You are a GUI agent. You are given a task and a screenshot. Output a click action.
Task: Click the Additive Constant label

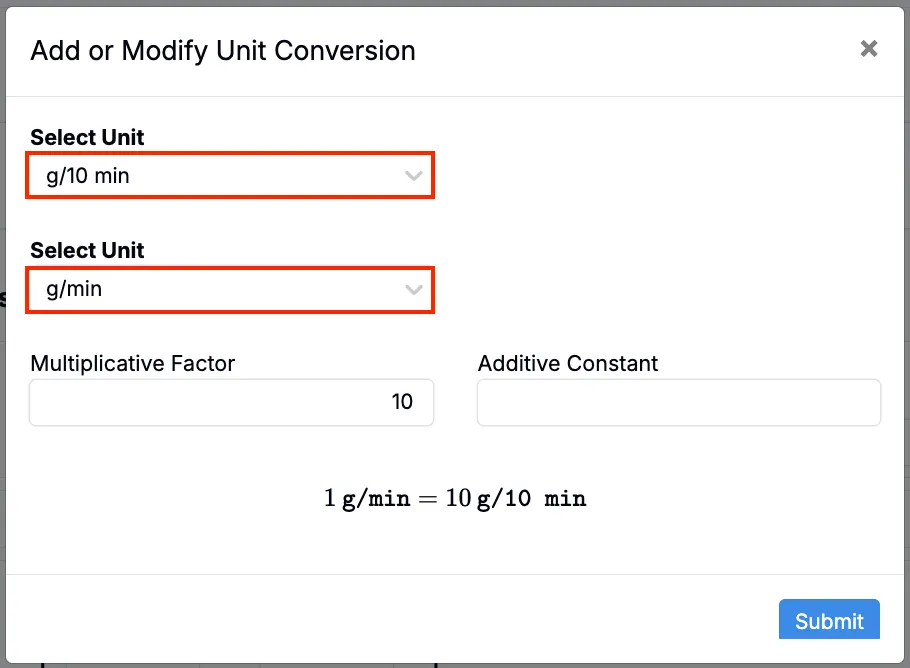[x=568, y=363]
